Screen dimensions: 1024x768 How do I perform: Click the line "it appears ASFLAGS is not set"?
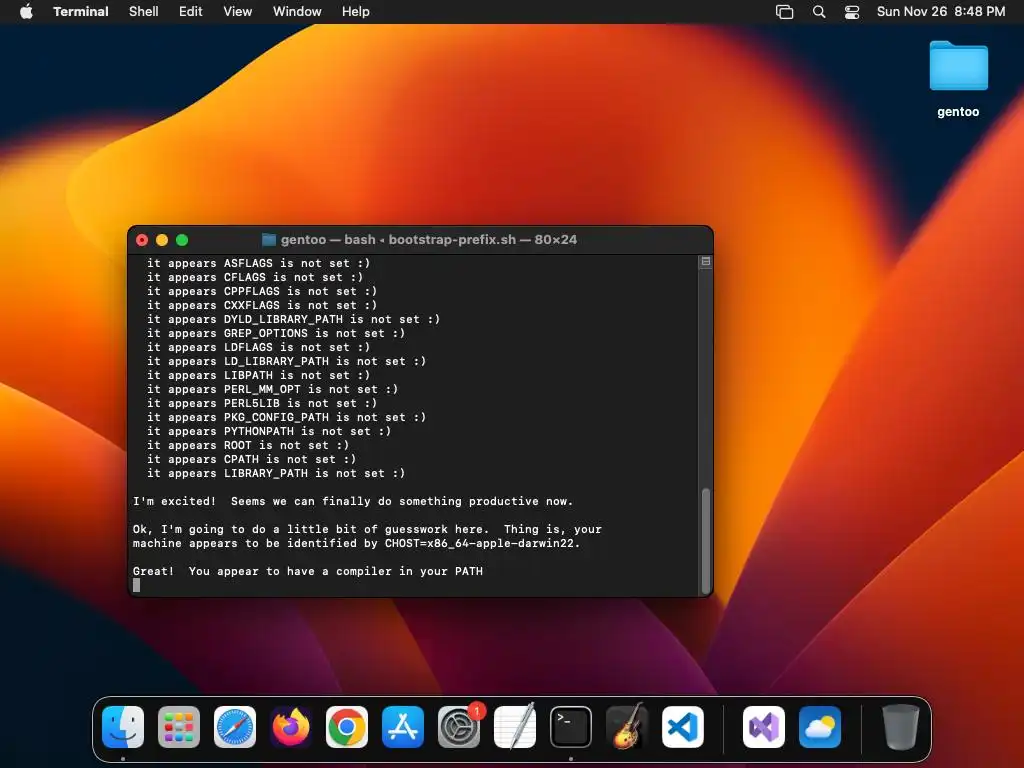tap(259, 263)
